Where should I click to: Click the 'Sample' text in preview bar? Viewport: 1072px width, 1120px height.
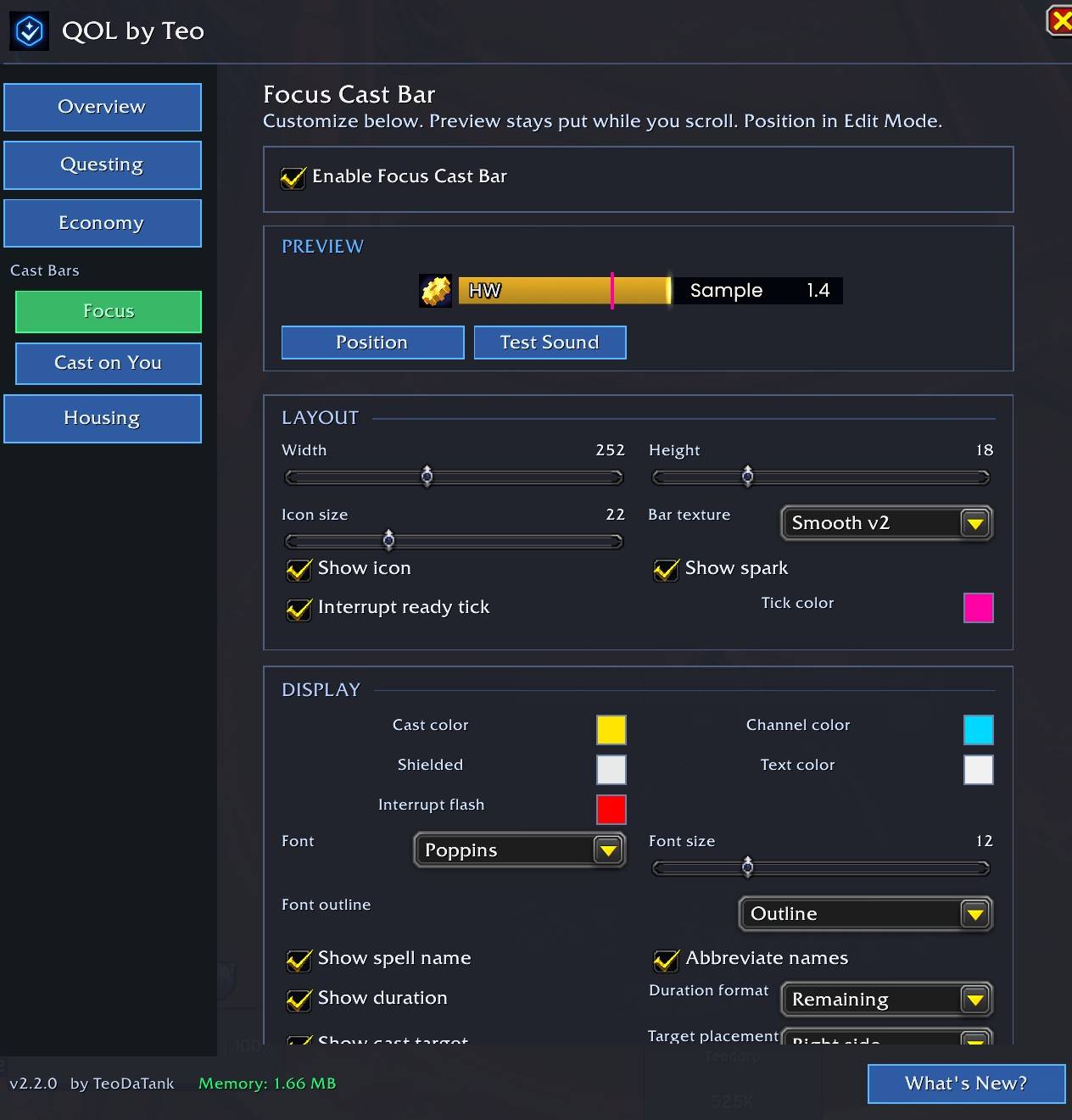tap(726, 291)
